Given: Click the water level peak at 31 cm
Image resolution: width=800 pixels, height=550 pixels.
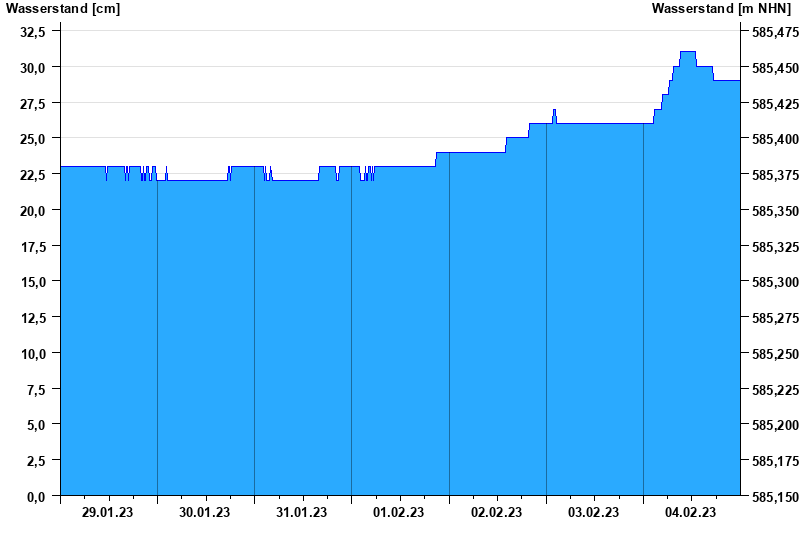Looking at the screenshot, I should tap(688, 52).
